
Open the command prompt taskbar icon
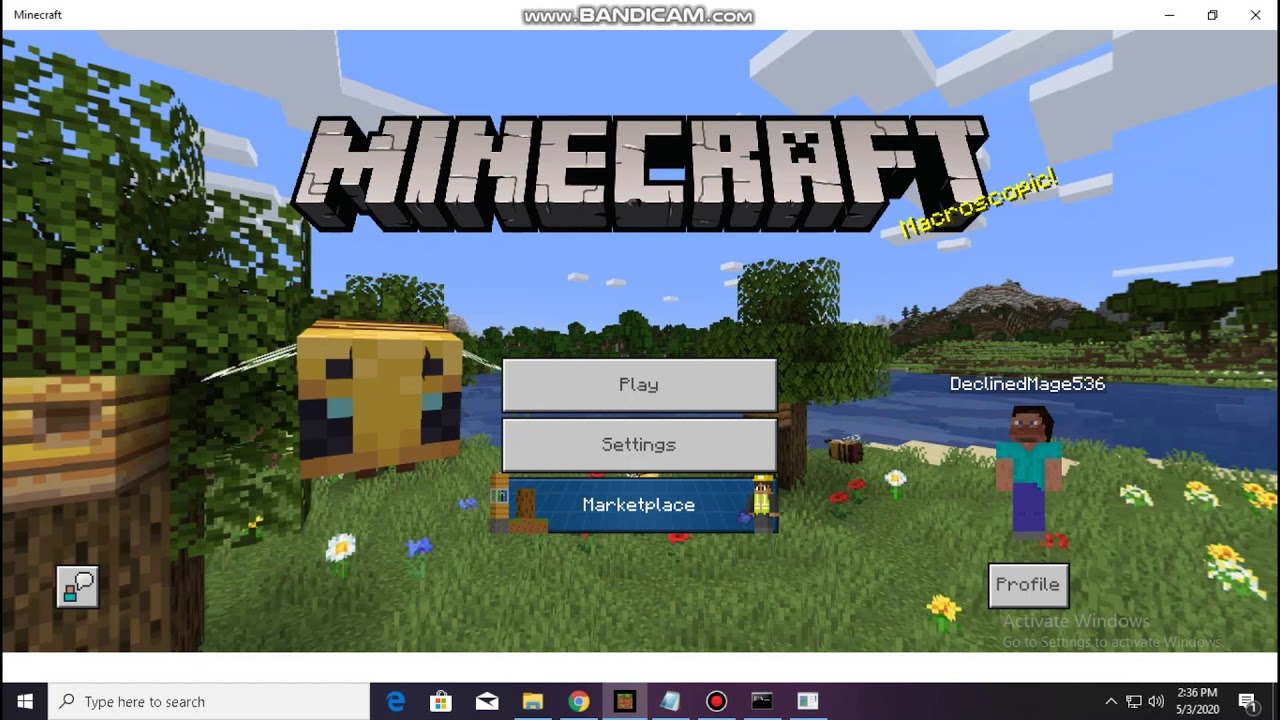(762, 701)
